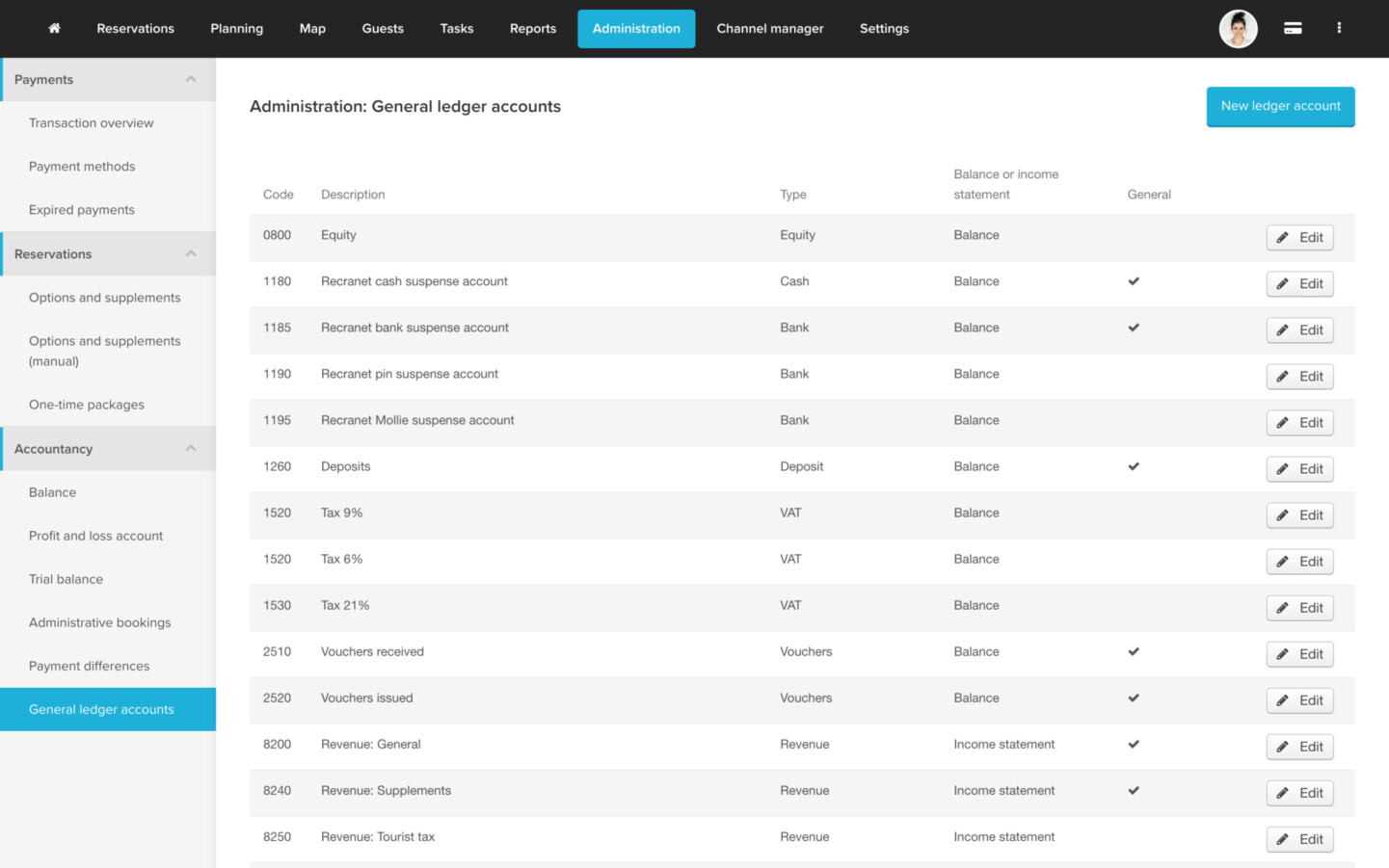
Task: Go to the home icon in navbar
Action: pos(54,28)
